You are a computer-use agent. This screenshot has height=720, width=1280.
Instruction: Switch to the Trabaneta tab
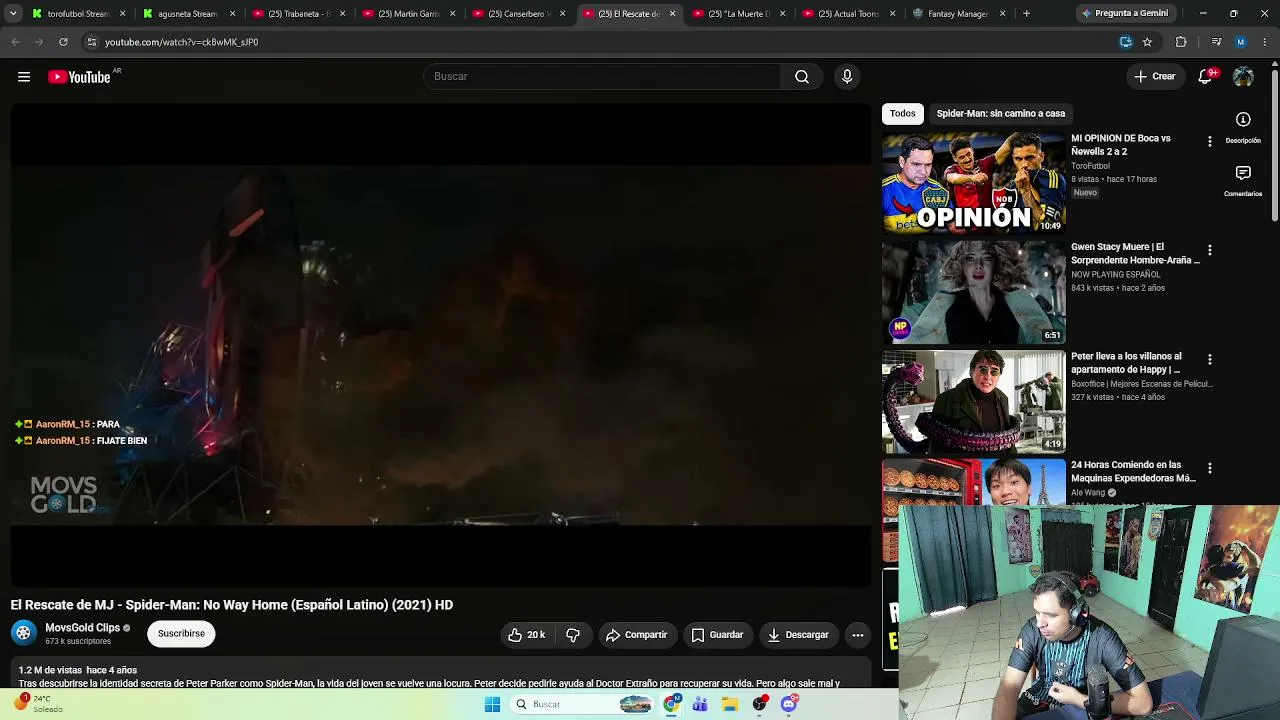(300, 14)
